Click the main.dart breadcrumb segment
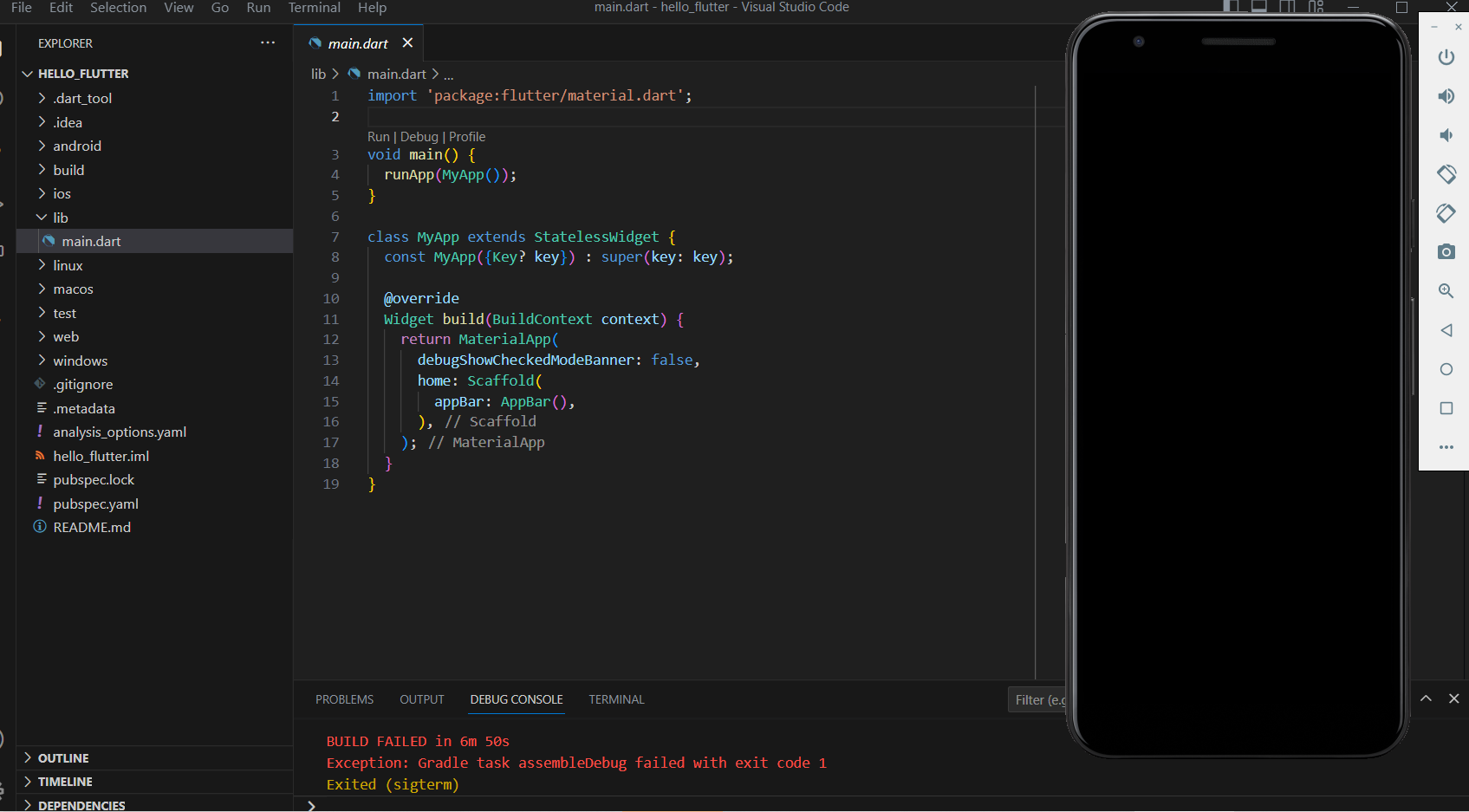 tap(396, 74)
